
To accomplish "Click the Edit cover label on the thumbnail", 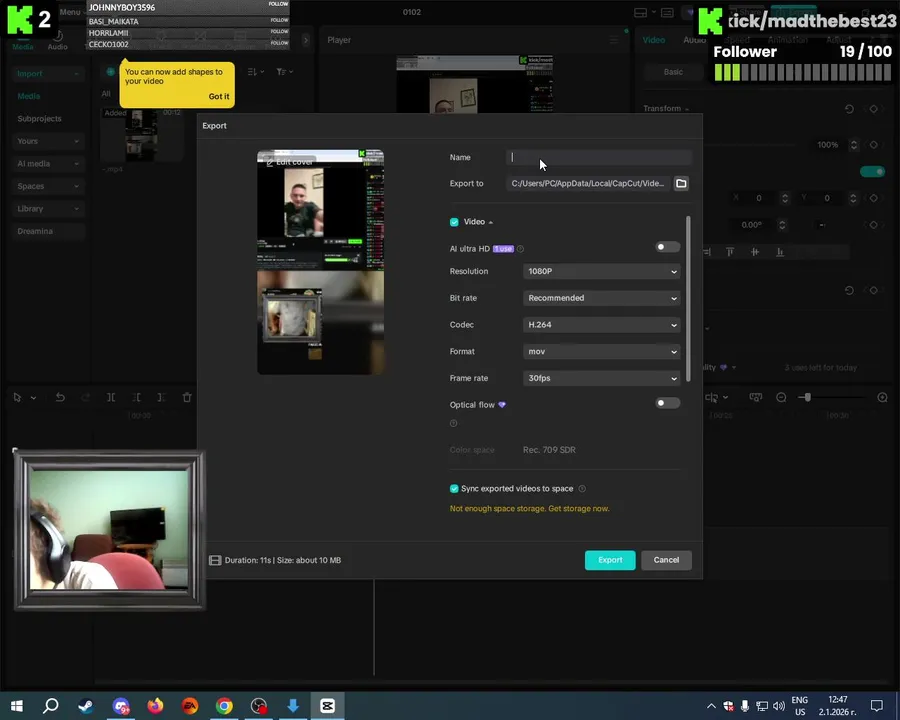I will (x=294, y=162).
